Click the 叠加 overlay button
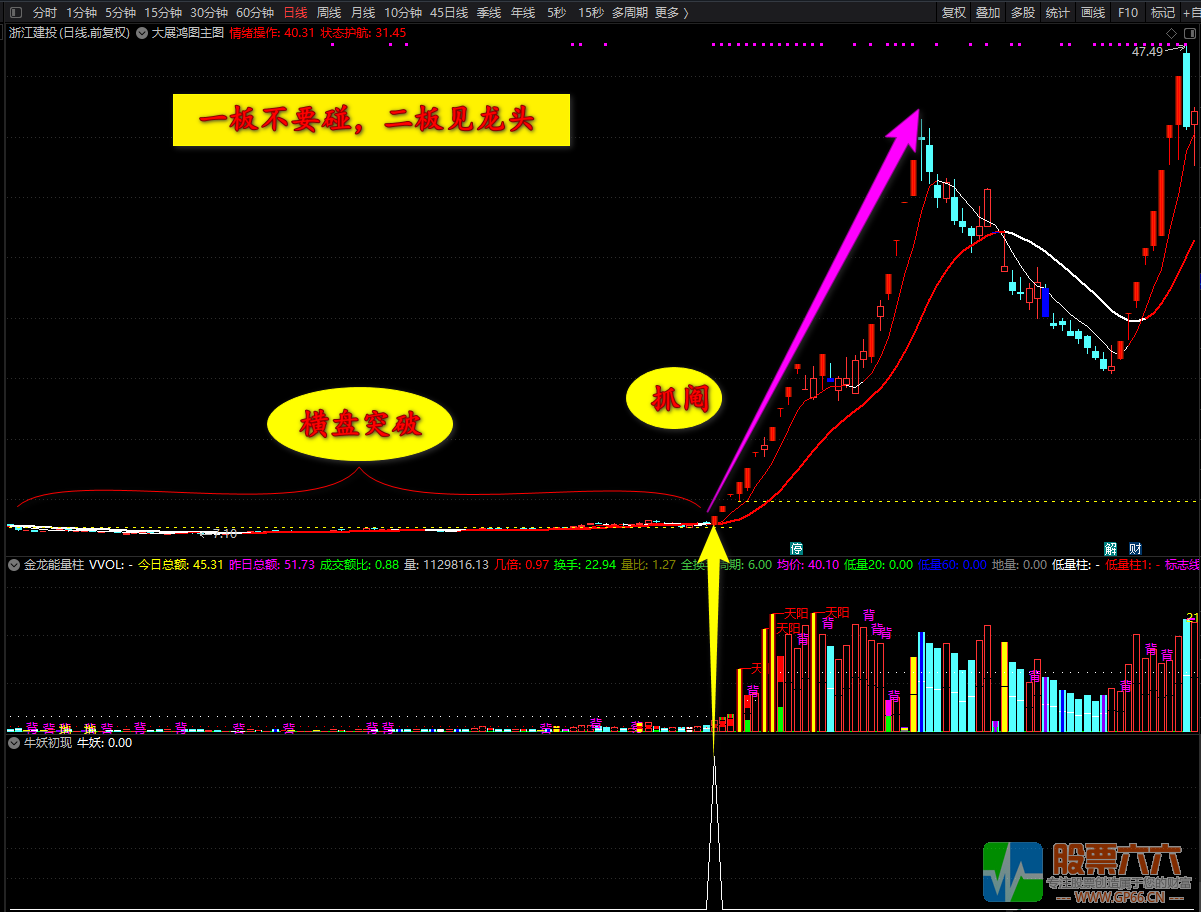1201x912 pixels. click(x=988, y=13)
